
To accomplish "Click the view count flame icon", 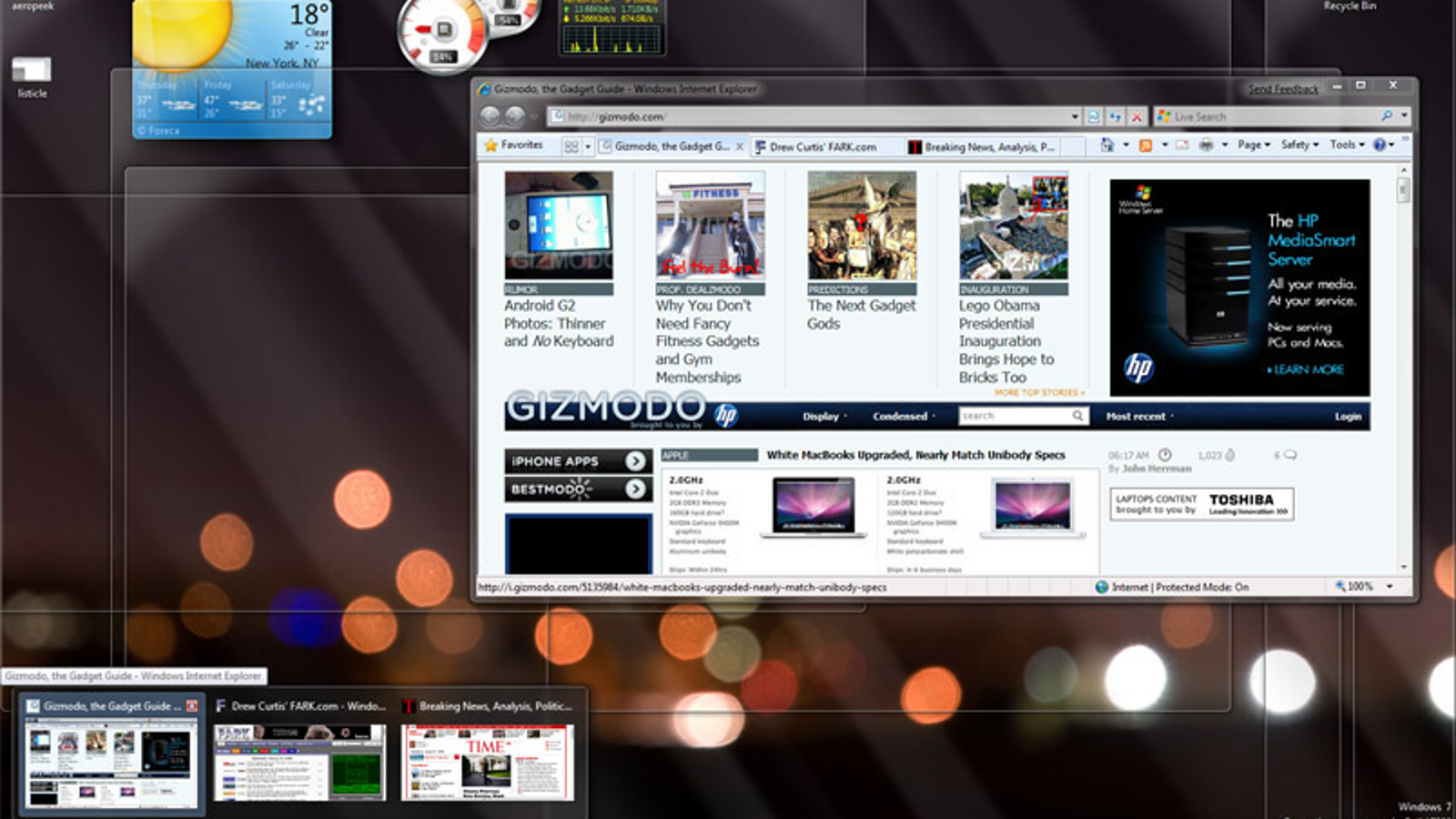I will (x=1230, y=455).
